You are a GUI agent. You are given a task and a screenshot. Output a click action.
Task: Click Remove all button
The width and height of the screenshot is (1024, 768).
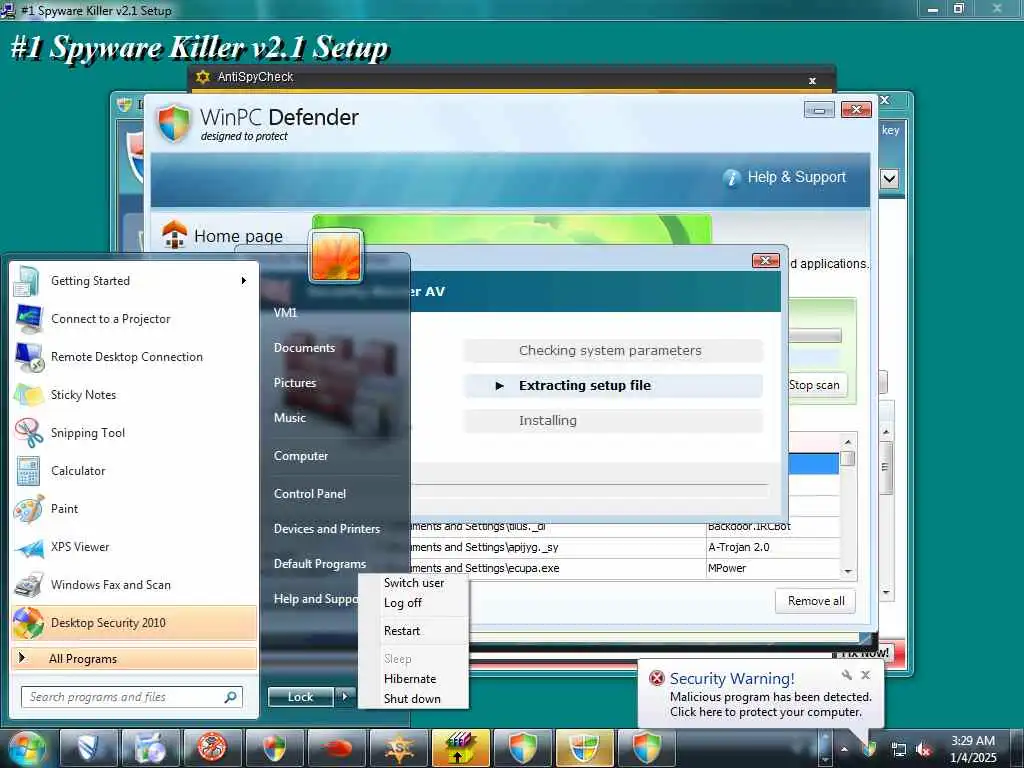tap(816, 601)
